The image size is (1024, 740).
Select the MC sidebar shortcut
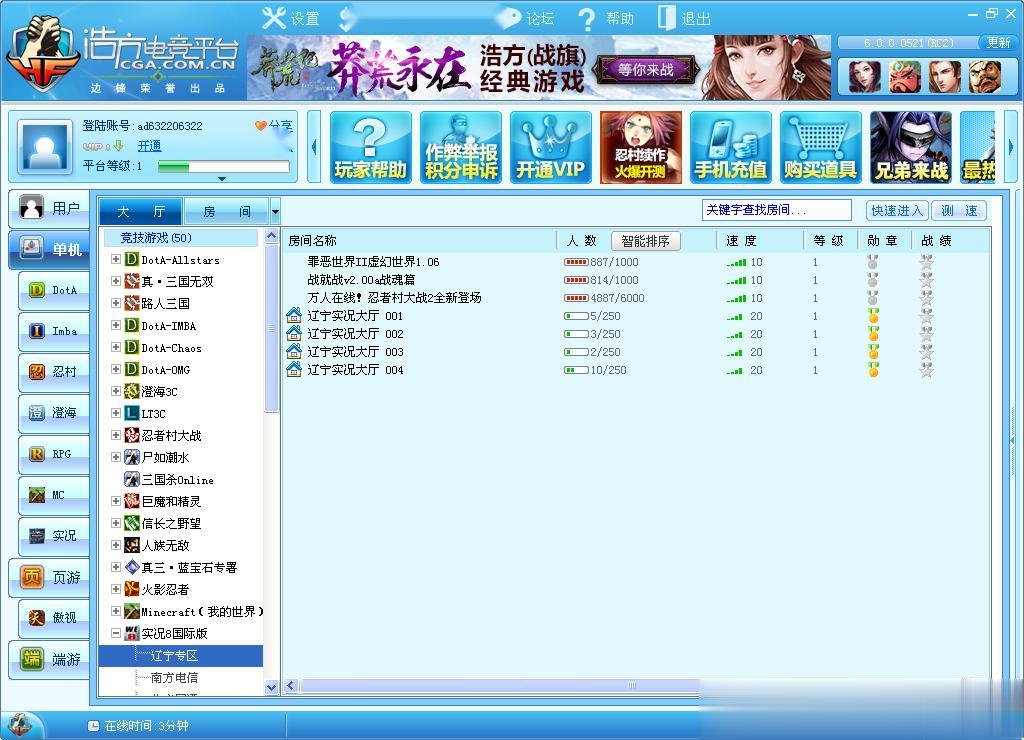(54, 495)
